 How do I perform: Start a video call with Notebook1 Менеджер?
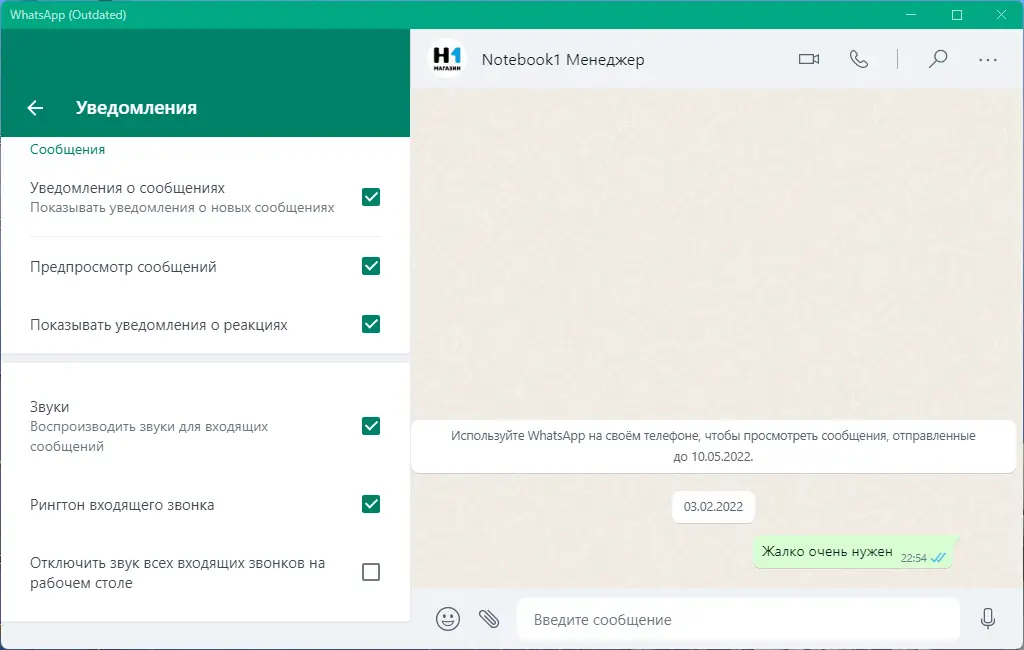[808, 59]
